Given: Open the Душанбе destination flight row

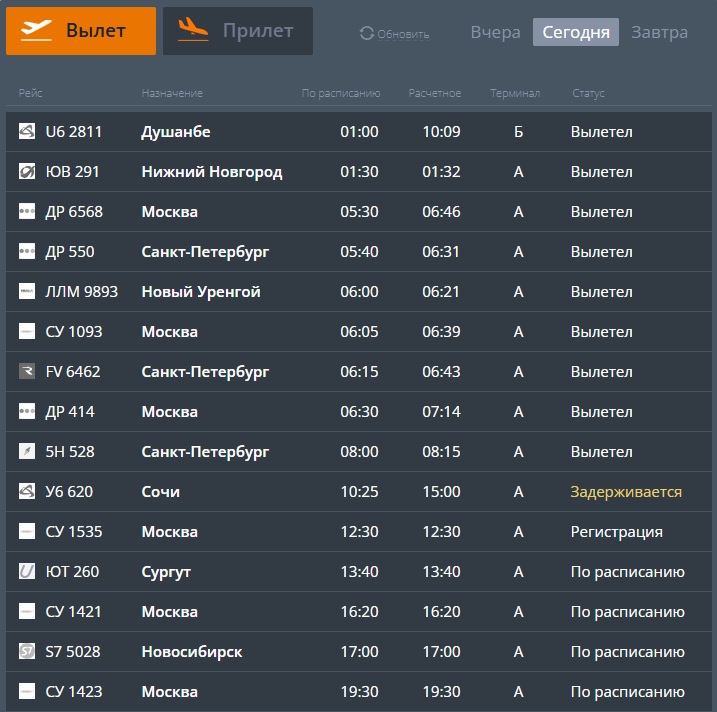Looking at the screenshot, I should 176,132.
